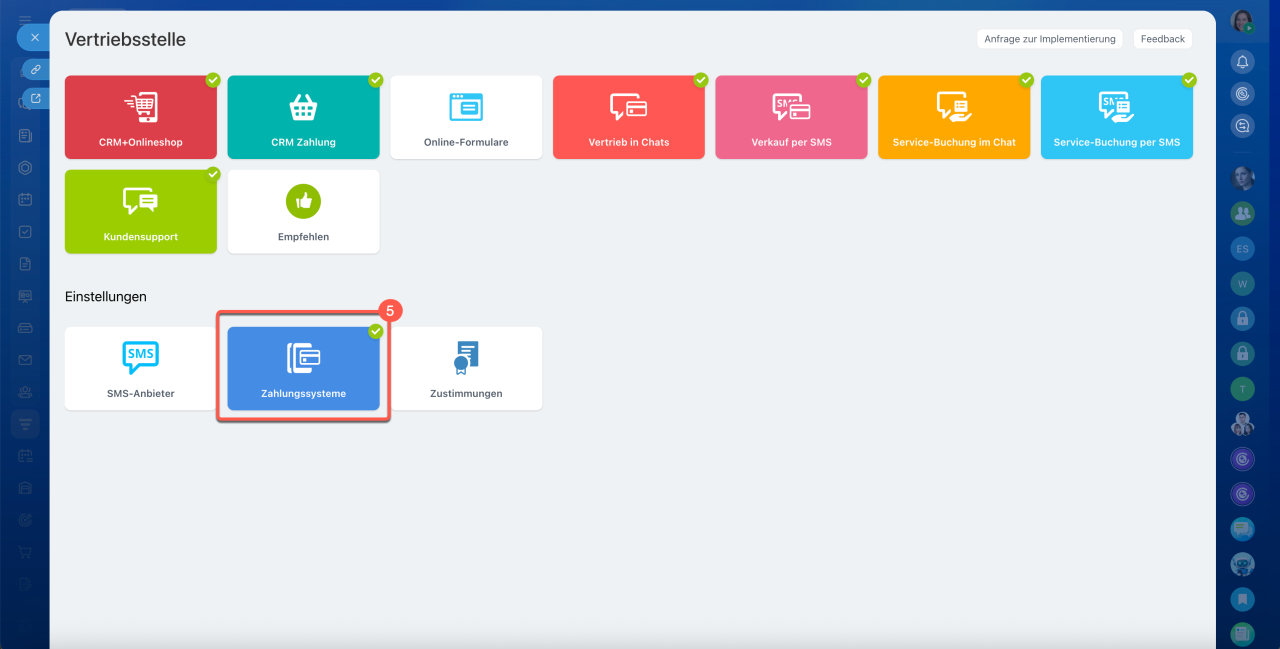The height and width of the screenshot is (649, 1280).
Task: Open the CRM Zahlung basket tile
Action: [x=303, y=117]
